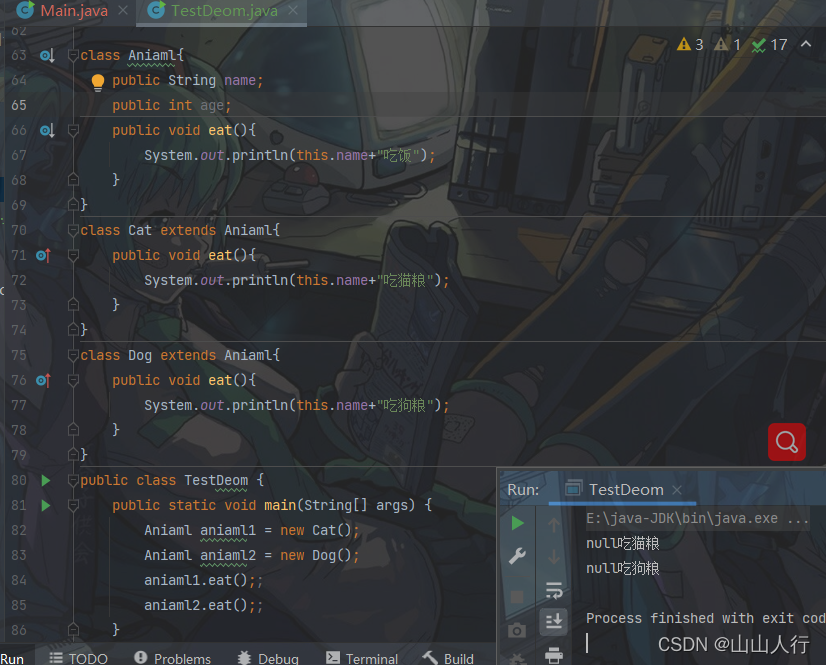This screenshot has height=665, width=826.
Task: Click the overridden-method gutter icon on line 66
Action: coord(47,130)
